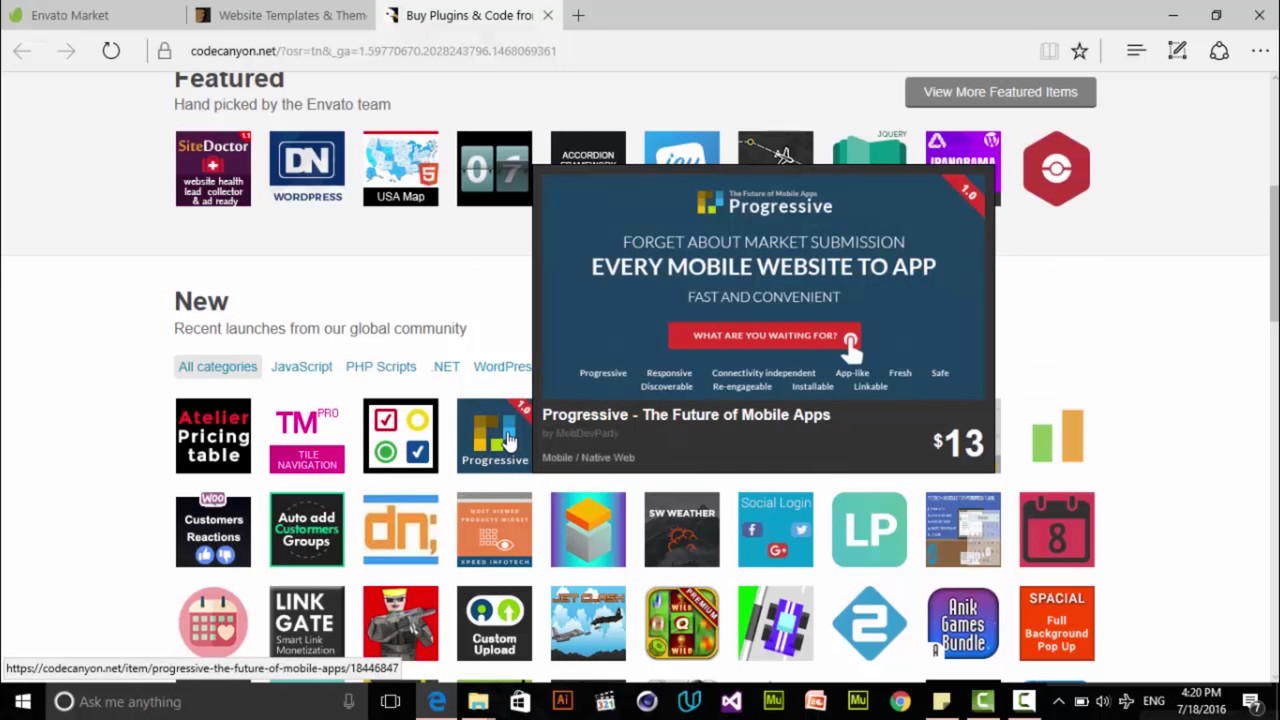
Task: Open Visual Studio from the taskbar
Action: 731,702
